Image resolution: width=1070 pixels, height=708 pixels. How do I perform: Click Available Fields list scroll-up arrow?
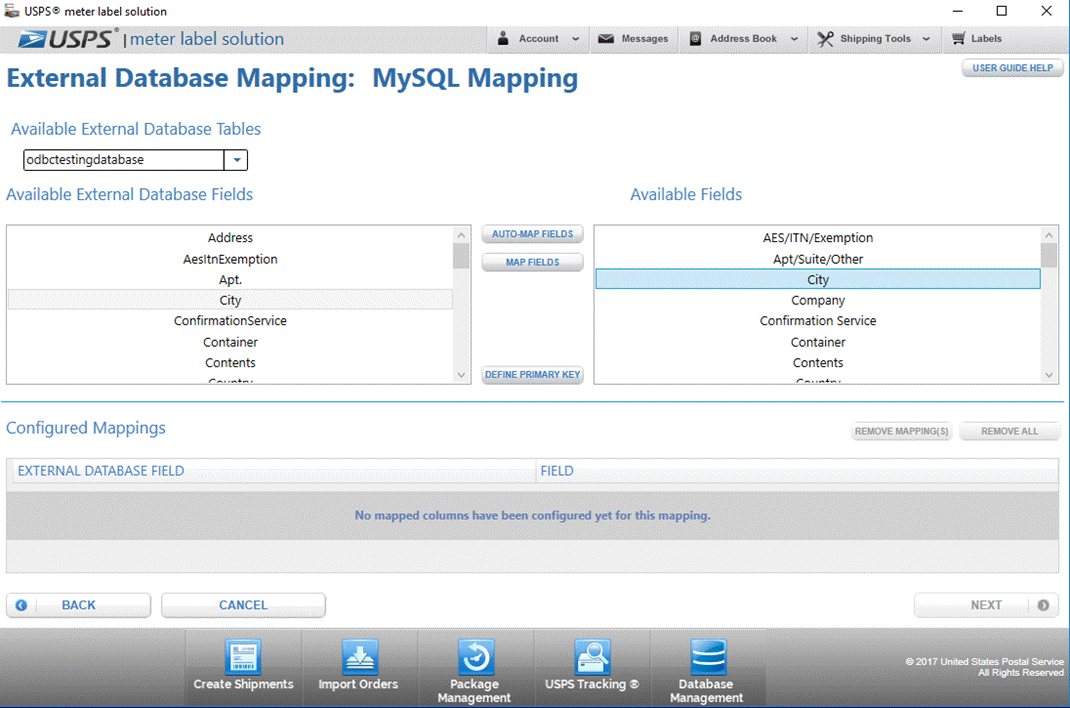coord(1049,235)
